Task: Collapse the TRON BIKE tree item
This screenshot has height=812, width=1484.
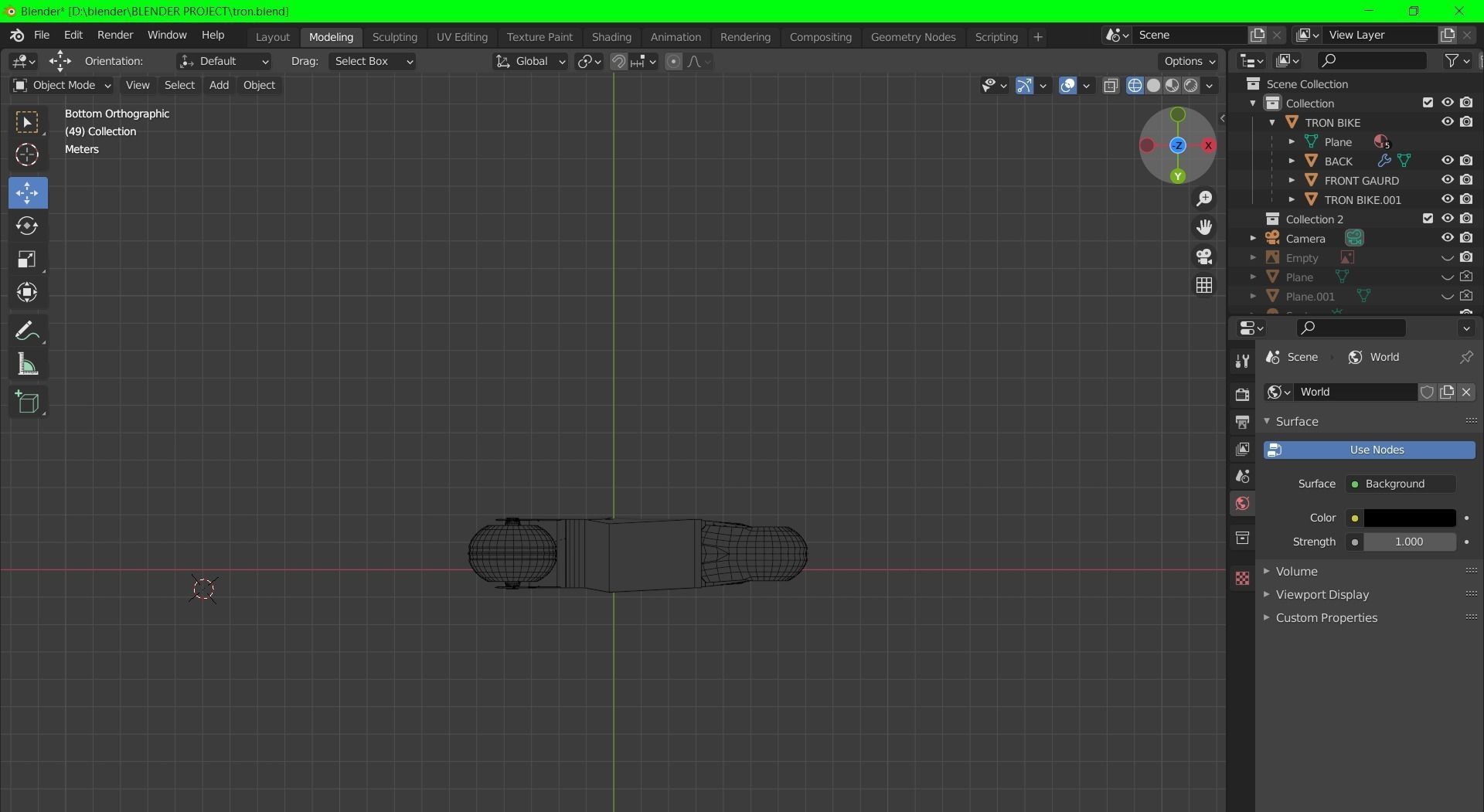Action: point(1272,122)
